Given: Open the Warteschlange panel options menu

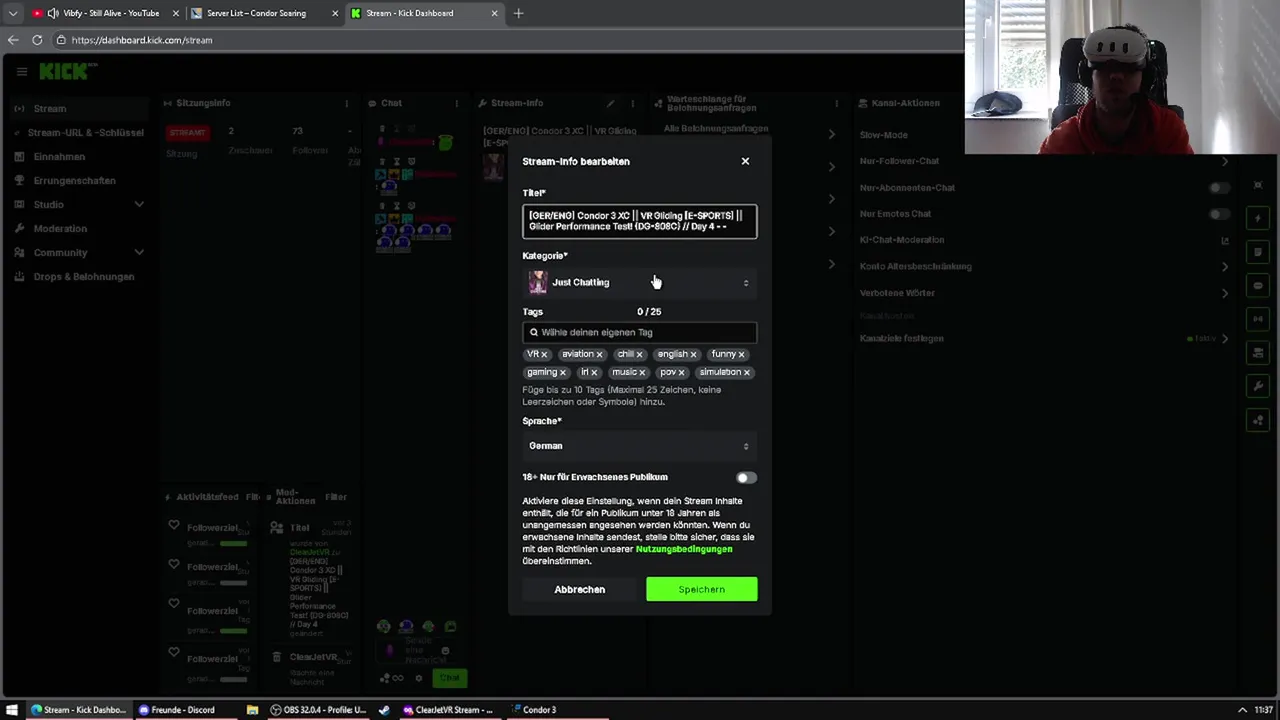Looking at the screenshot, I should (835, 103).
